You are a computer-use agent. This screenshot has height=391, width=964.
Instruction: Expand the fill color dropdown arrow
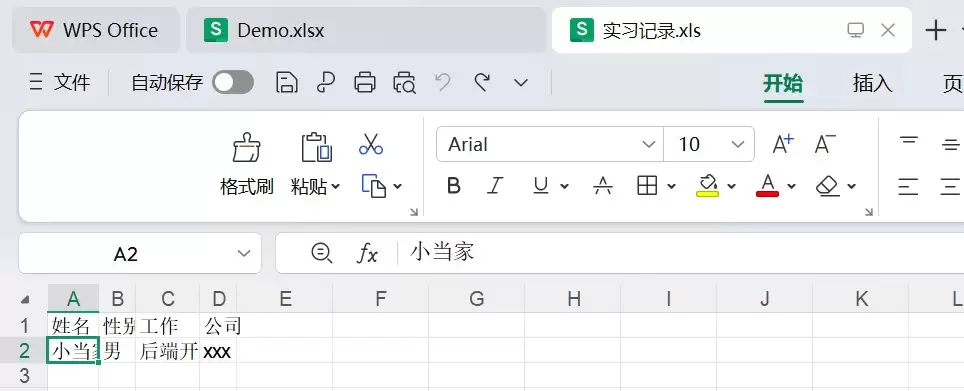pos(732,186)
